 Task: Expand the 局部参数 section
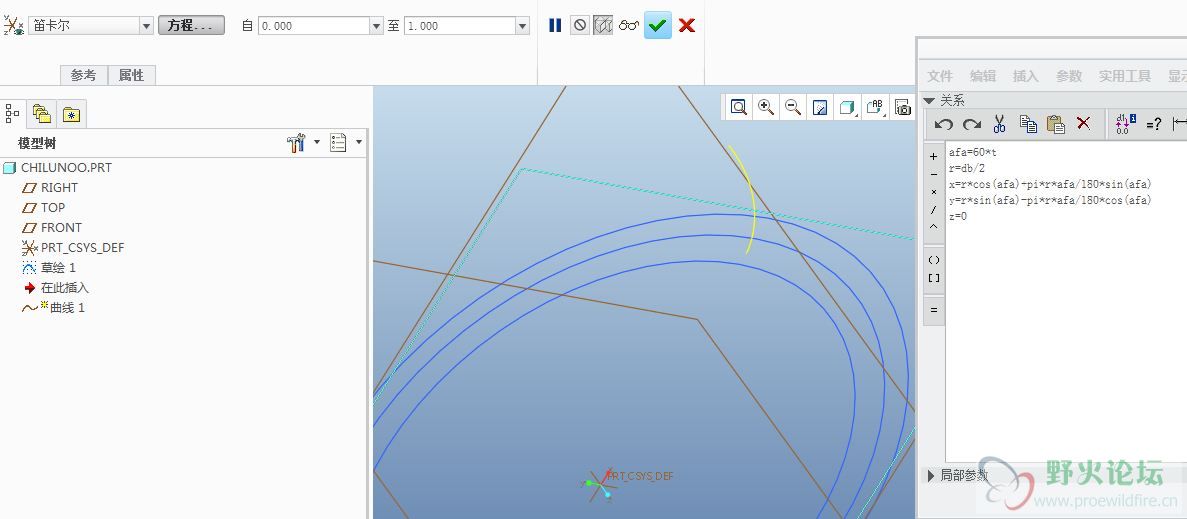click(x=931, y=476)
